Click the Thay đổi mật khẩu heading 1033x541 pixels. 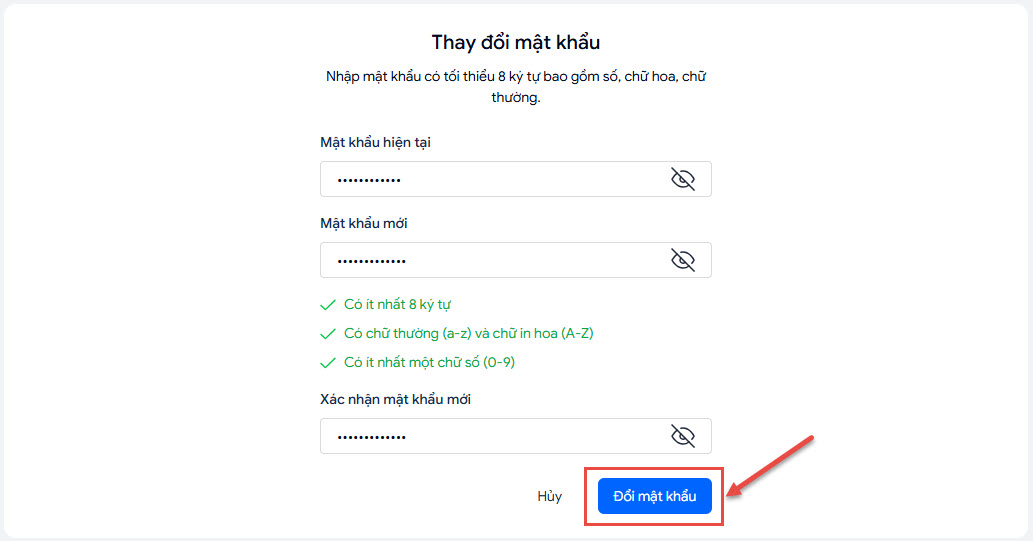[515, 42]
